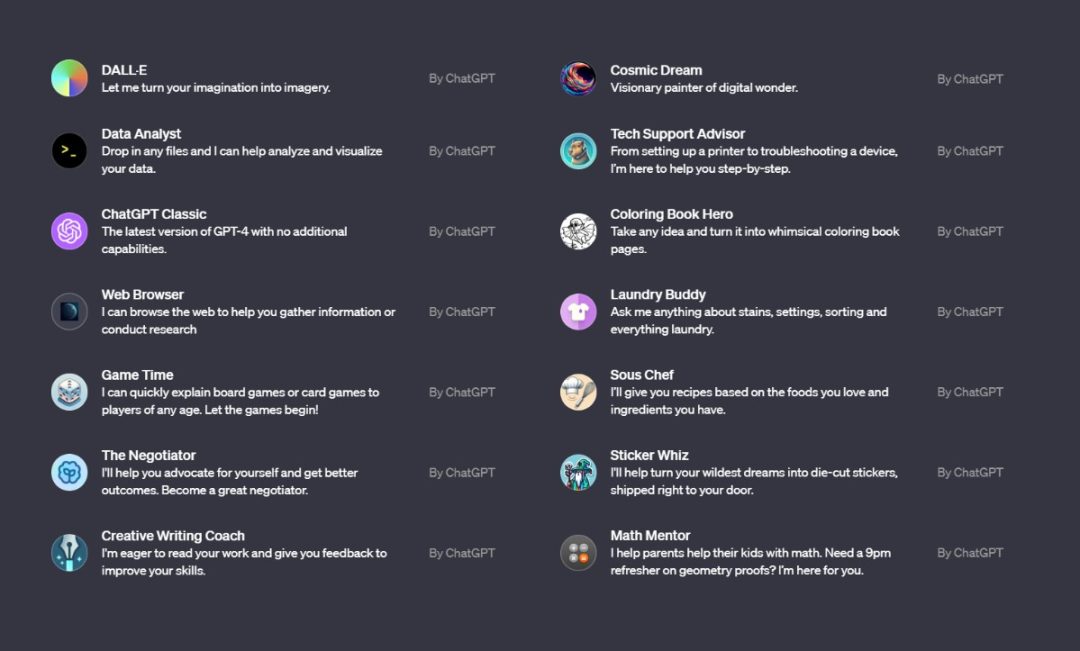1080x651 pixels.
Task: Select the purple ChatGPT Classic logo icon
Action: pos(70,231)
